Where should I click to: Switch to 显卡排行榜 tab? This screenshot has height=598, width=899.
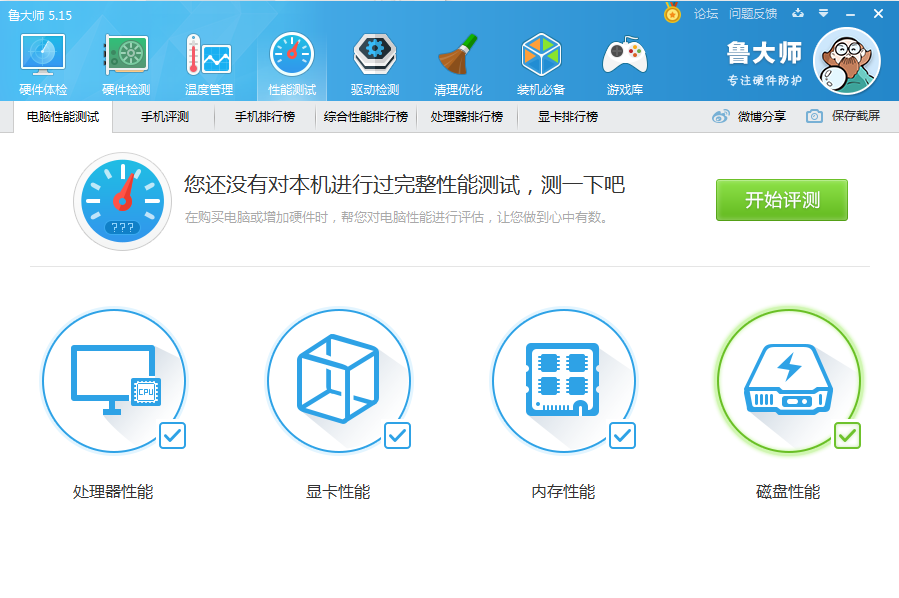(x=568, y=117)
